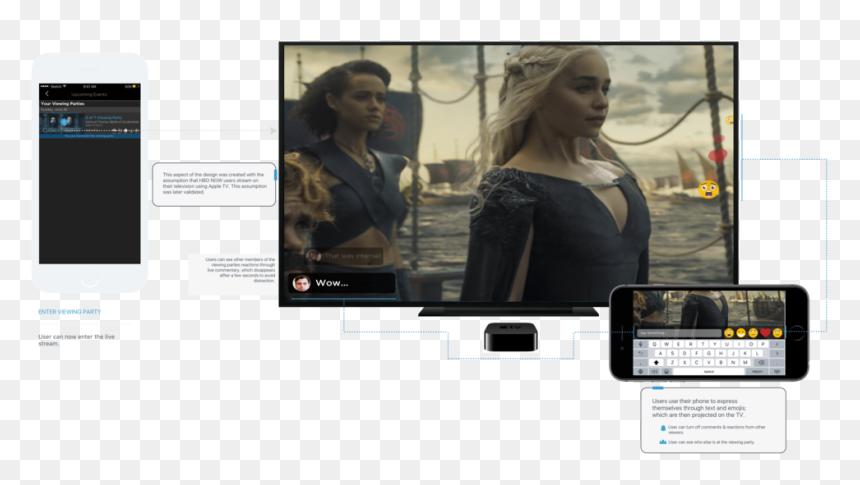Image resolution: width=860 pixels, height=485 pixels.
Task: Tap the G key
Action: click(x=709, y=353)
